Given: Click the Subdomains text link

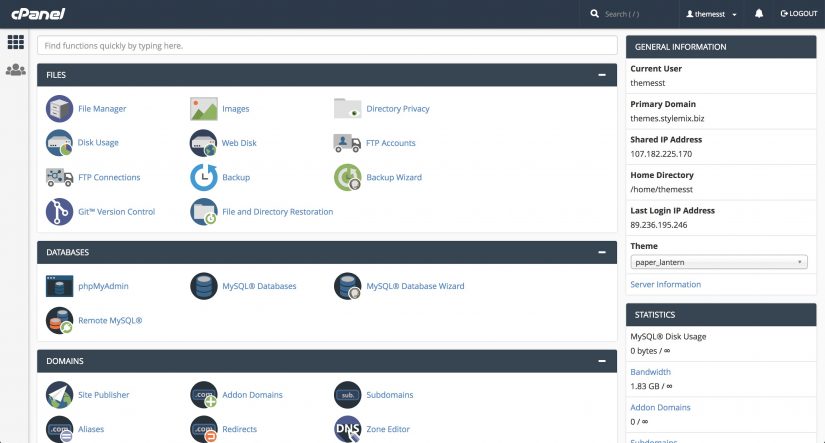Looking at the screenshot, I should (x=389, y=395).
